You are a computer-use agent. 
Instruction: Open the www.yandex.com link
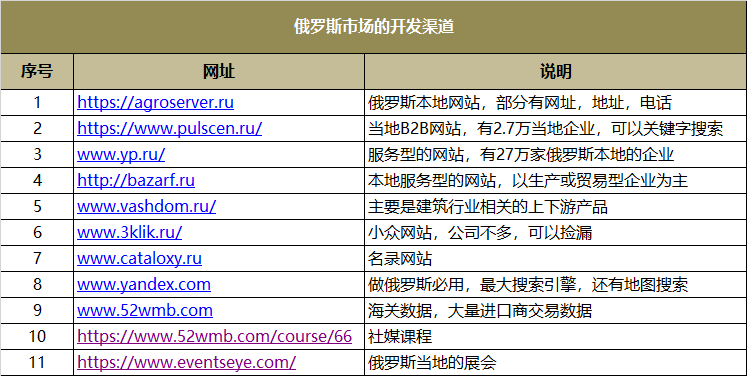(144, 285)
